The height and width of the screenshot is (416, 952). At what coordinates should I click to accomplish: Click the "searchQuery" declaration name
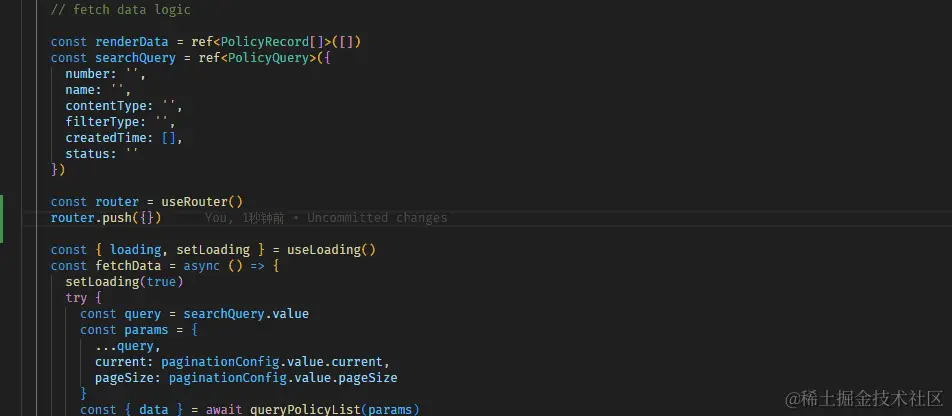[x=135, y=58]
